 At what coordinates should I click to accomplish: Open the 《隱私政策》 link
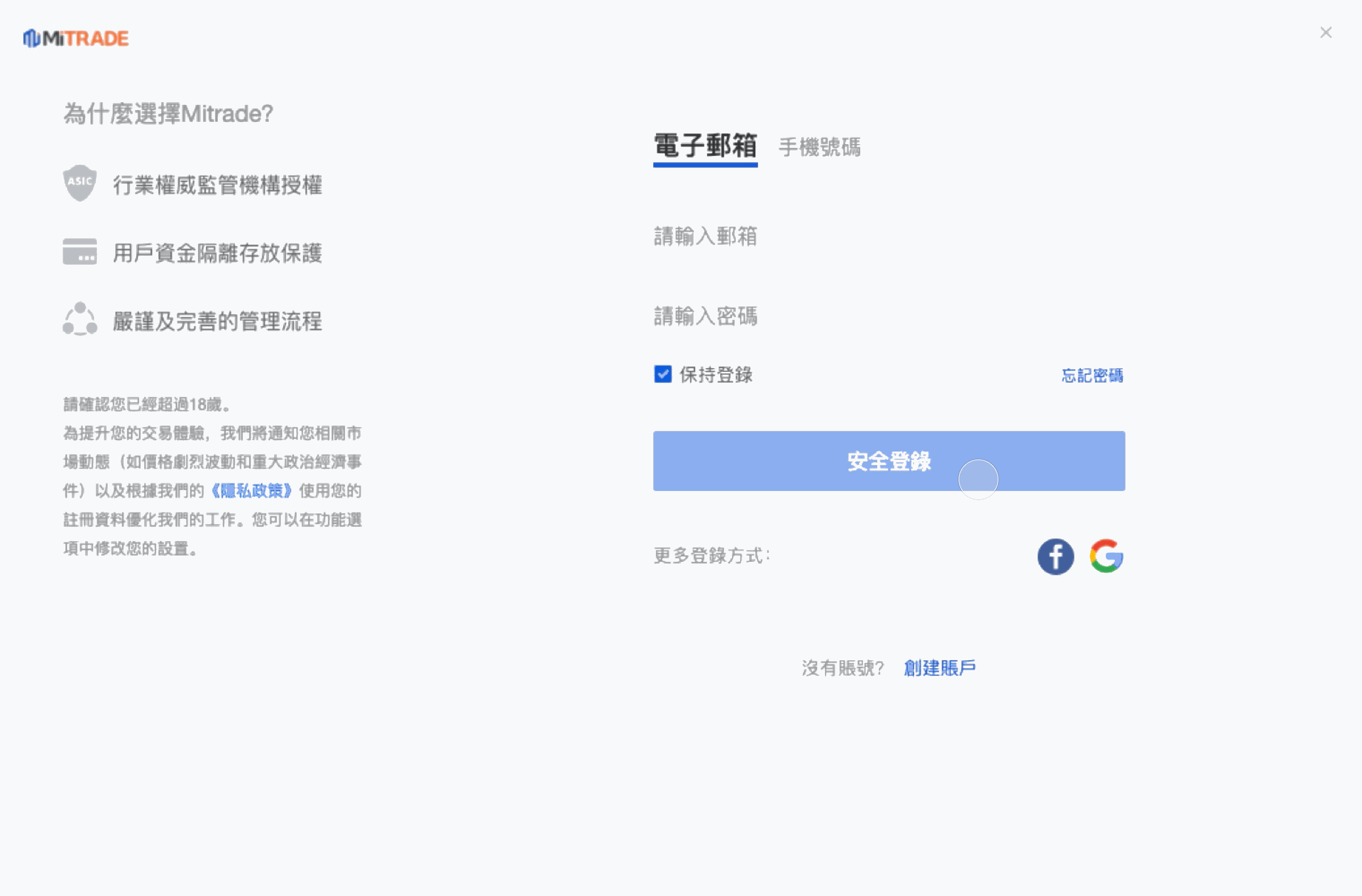click(252, 491)
